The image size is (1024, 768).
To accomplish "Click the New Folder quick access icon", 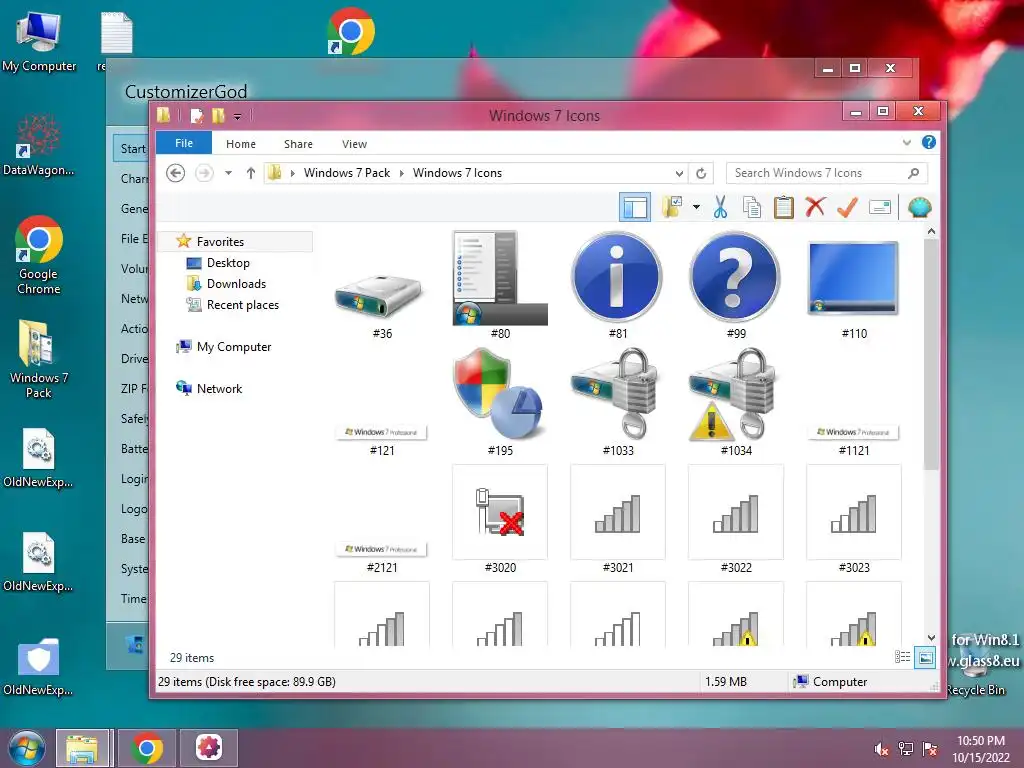I will click(218, 116).
